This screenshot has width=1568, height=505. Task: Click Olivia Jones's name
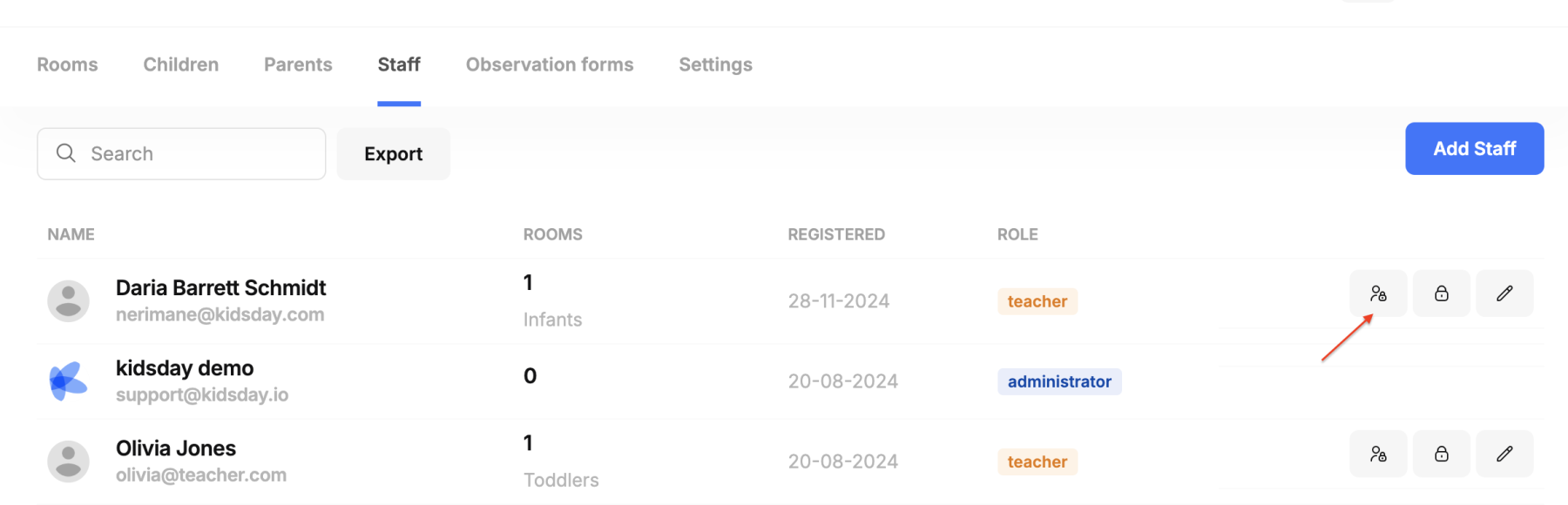[x=176, y=448]
